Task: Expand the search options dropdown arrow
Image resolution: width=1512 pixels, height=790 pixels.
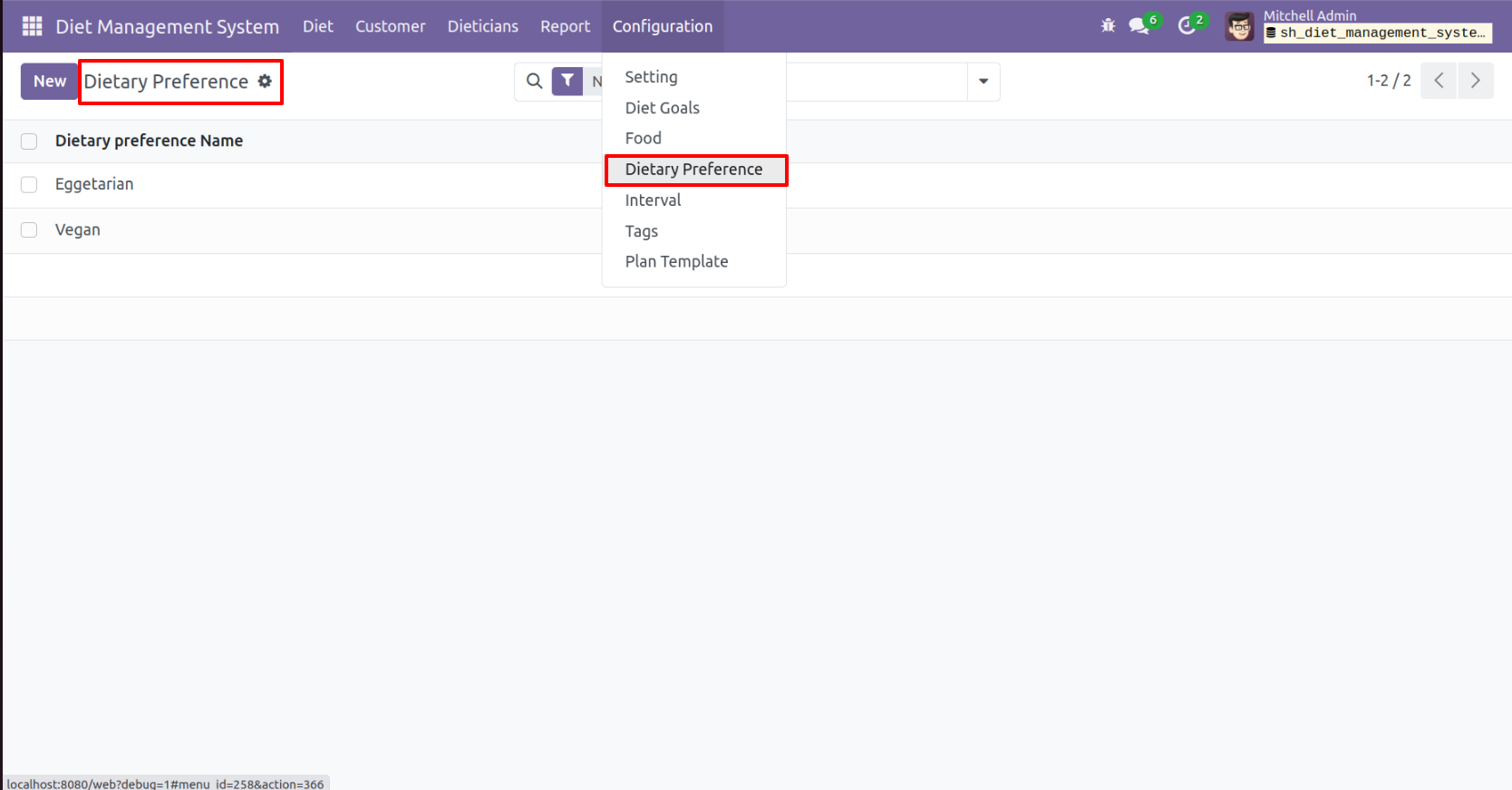Action: (x=984, y=82)
